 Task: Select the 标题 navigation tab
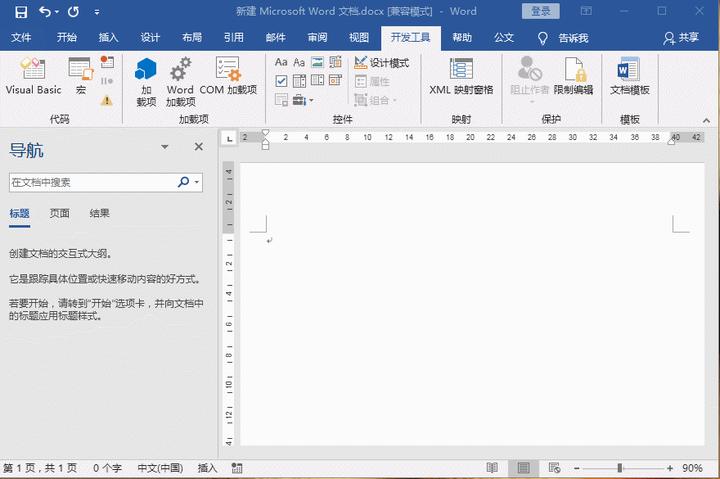click(19, 214)
